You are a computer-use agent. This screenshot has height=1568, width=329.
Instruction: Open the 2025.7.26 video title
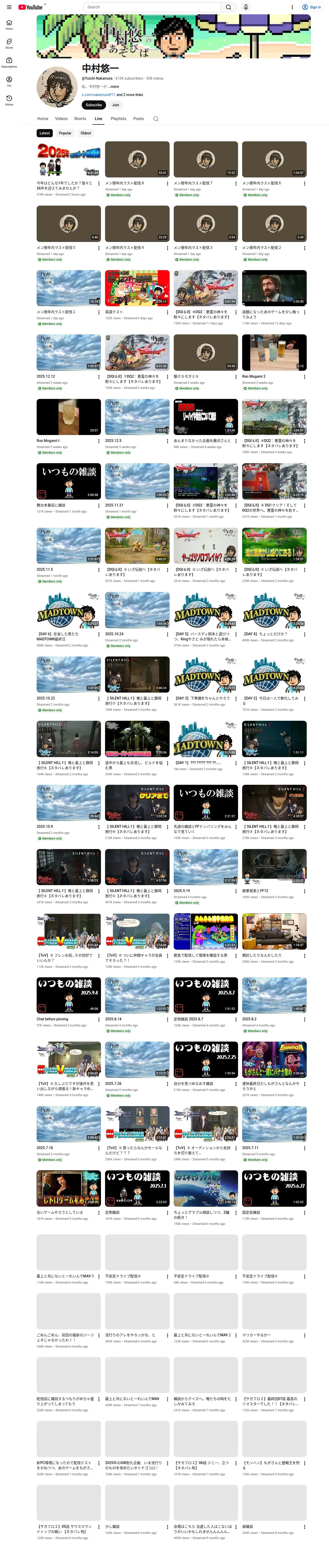coord(113,1084)
